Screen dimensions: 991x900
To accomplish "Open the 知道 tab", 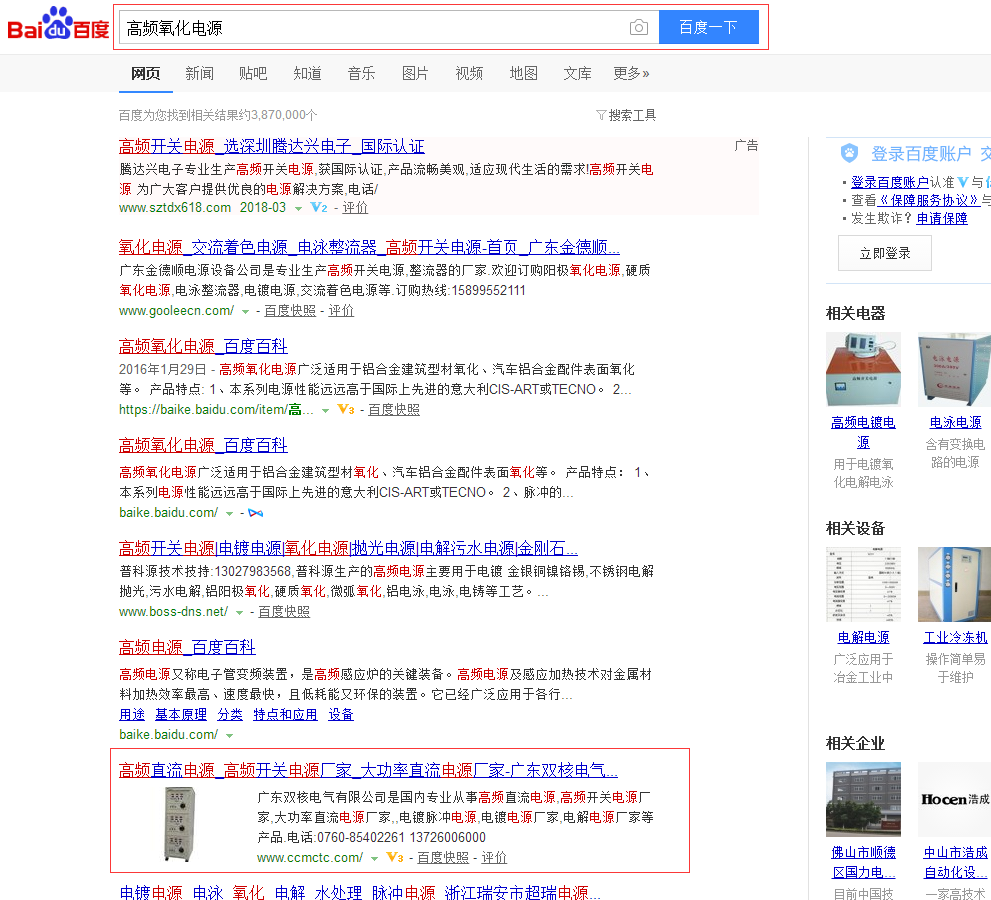I will (307, 73).
